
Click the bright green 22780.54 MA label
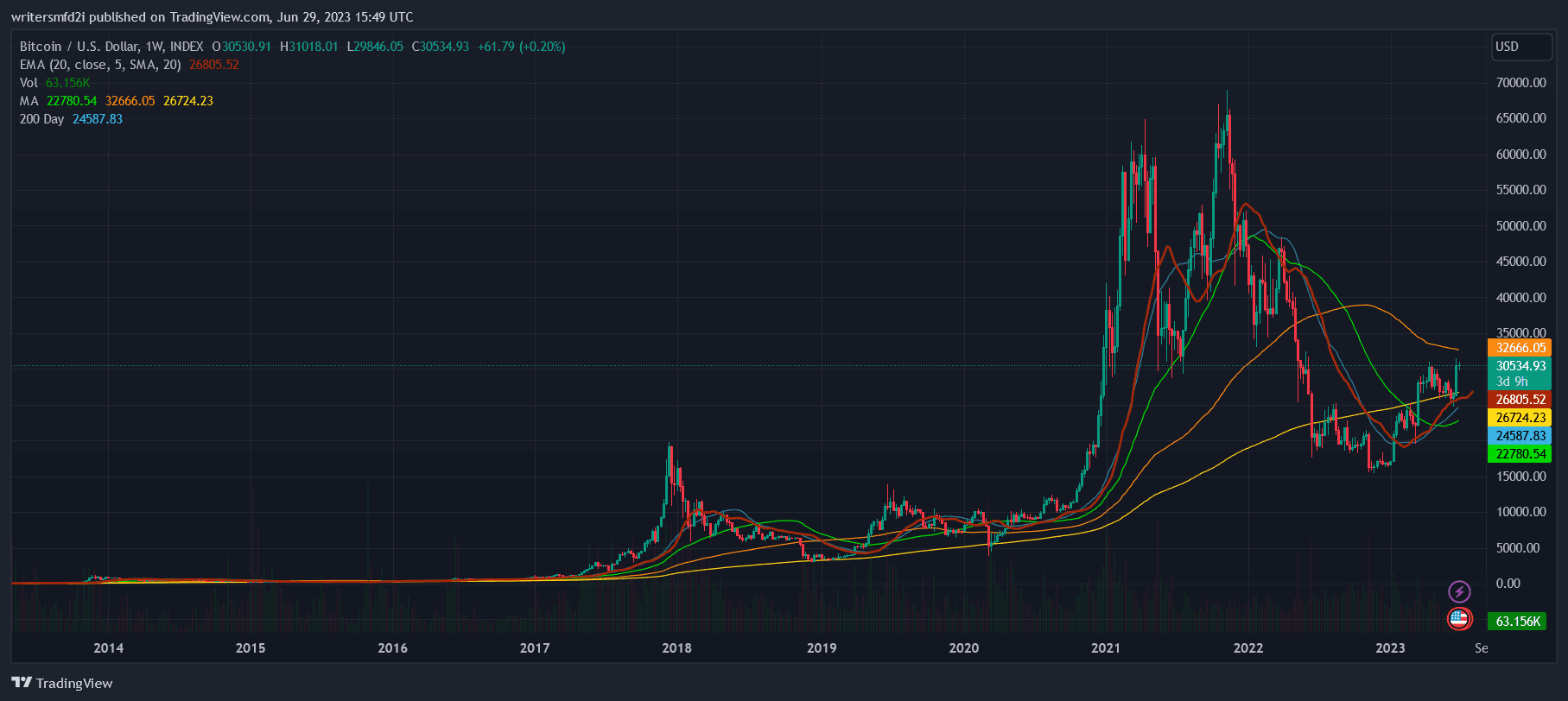point(1520,454)
